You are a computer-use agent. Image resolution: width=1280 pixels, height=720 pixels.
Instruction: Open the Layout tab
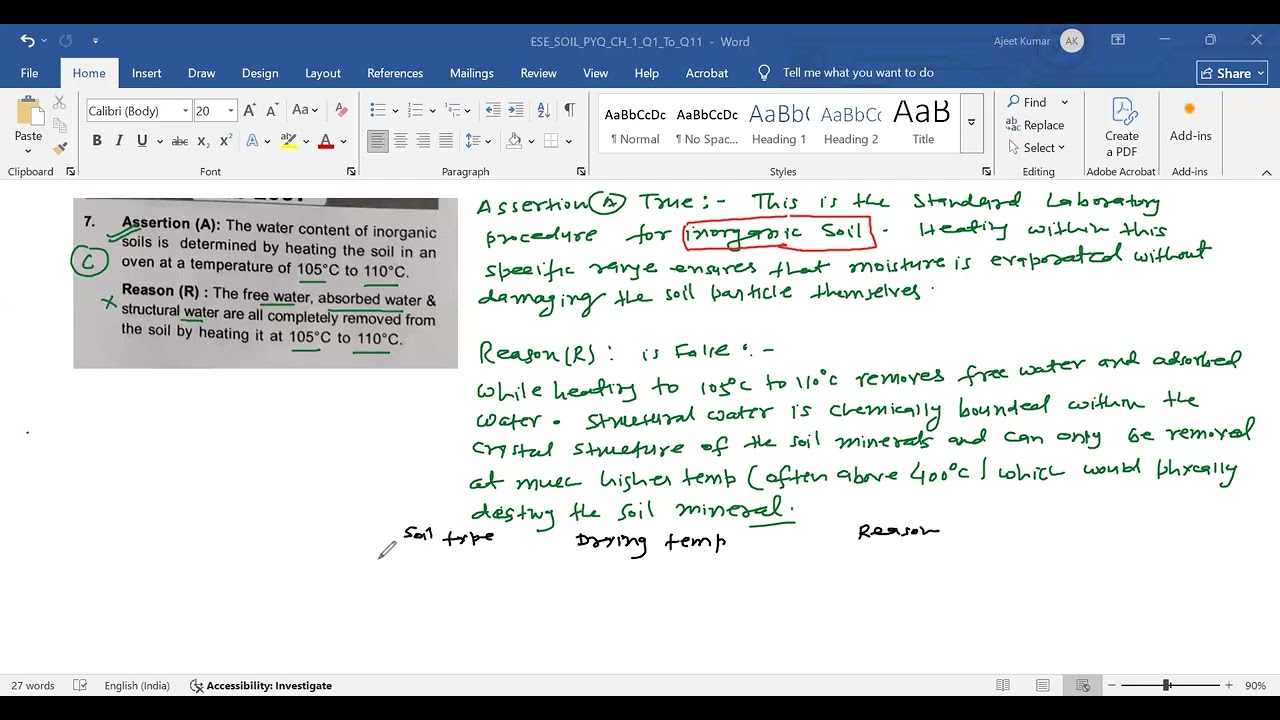point(323,73)
